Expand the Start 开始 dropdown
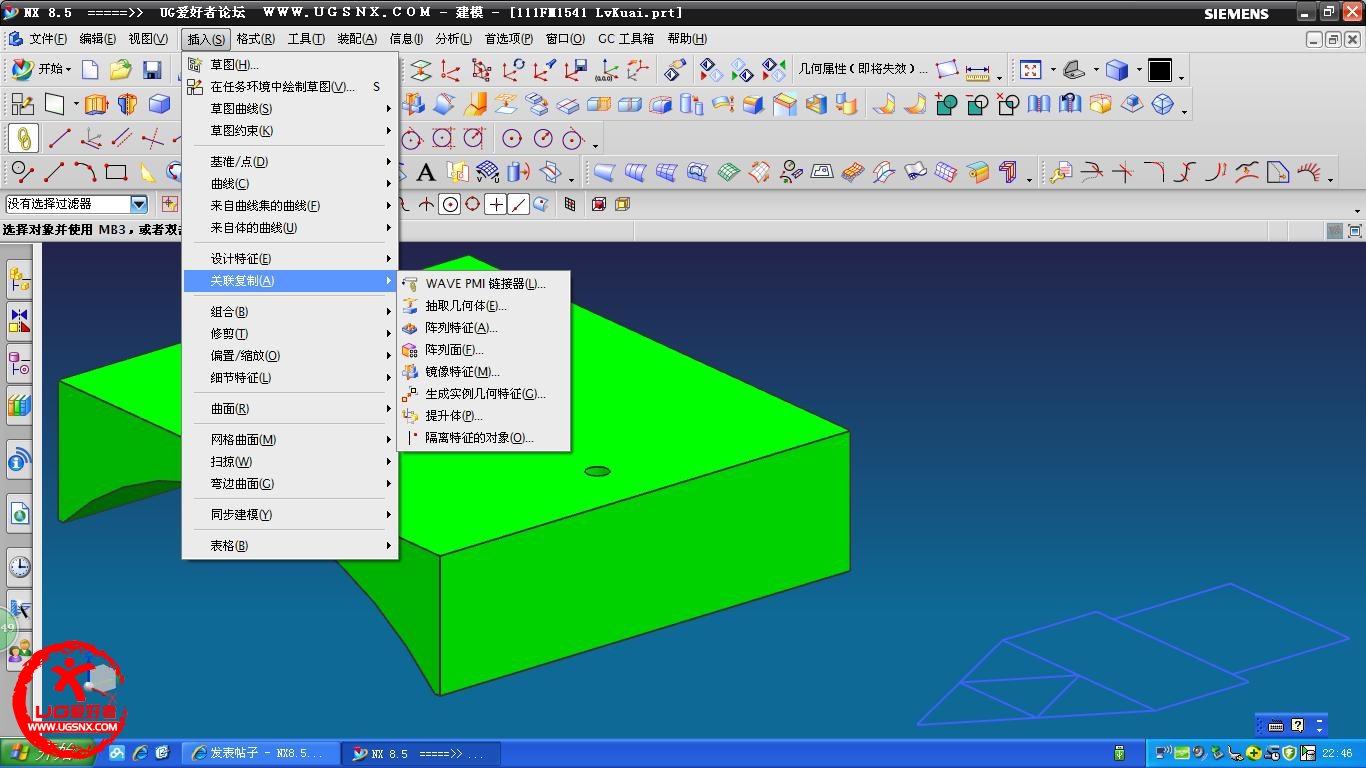The image size is (1366, 768). pyautogui.click(x=41, y=69)
